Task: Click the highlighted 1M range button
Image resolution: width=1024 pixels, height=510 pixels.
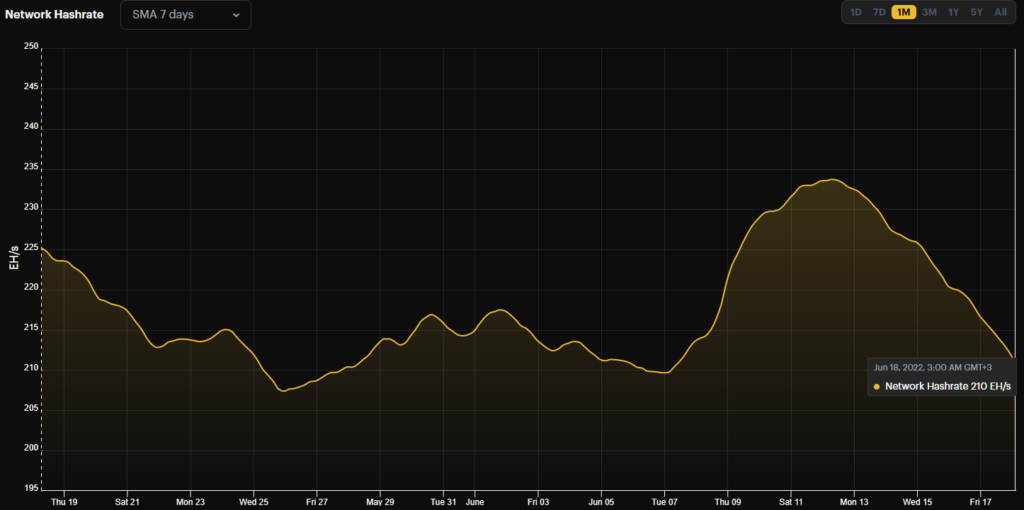Action: tap(903, 12)
